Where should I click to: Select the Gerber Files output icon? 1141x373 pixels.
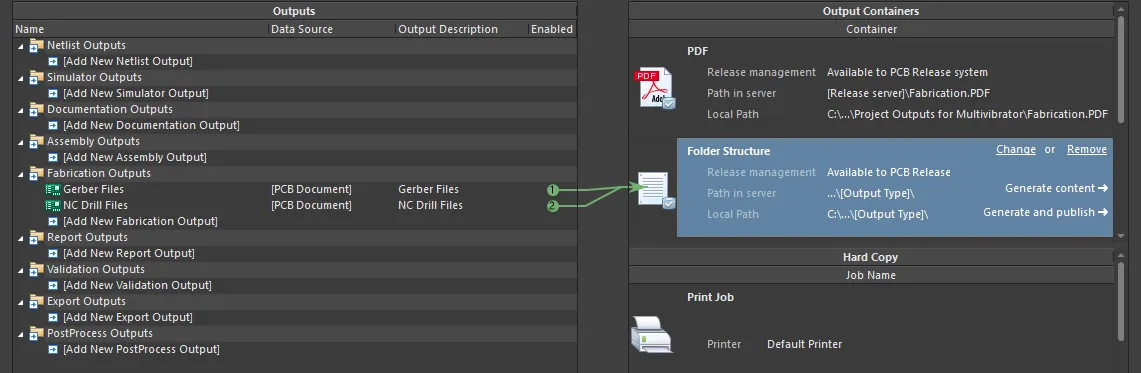[53, 189]
